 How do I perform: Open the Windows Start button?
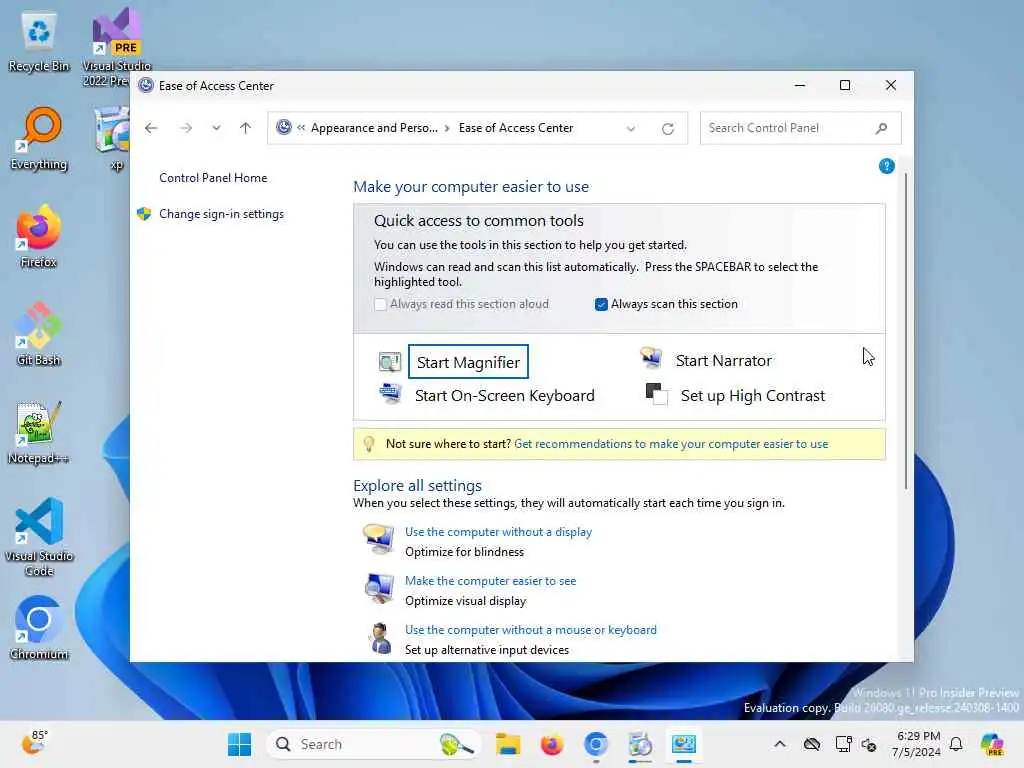coord(240,744)
